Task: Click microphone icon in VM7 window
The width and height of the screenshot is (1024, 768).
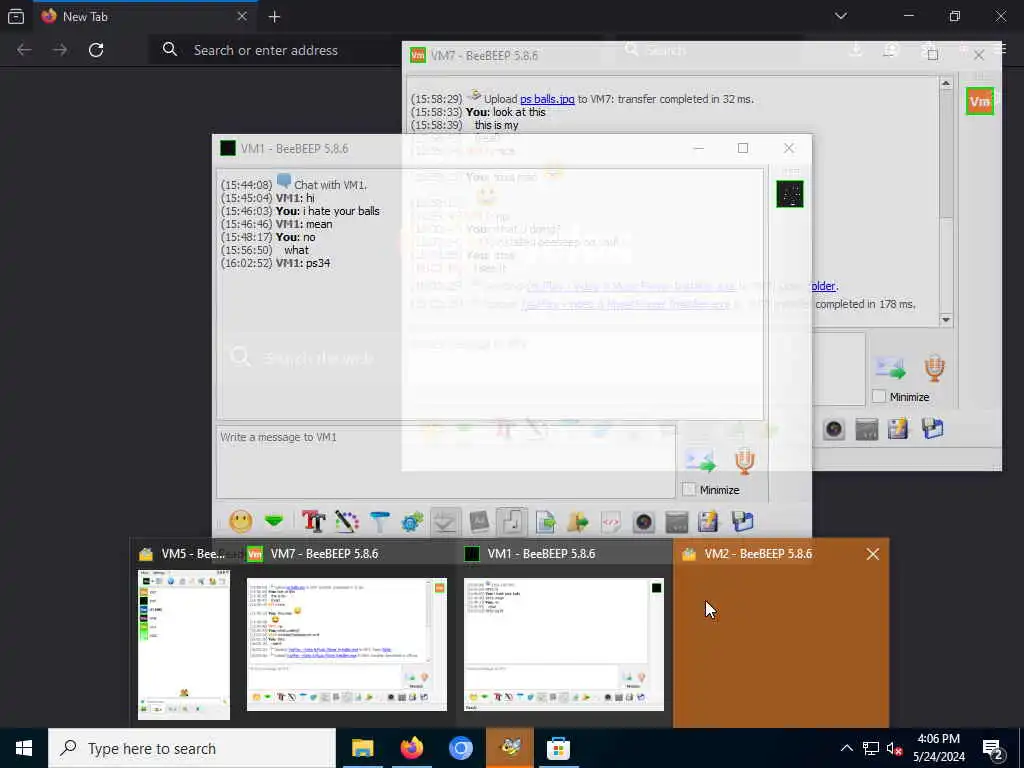Action: 935,368
